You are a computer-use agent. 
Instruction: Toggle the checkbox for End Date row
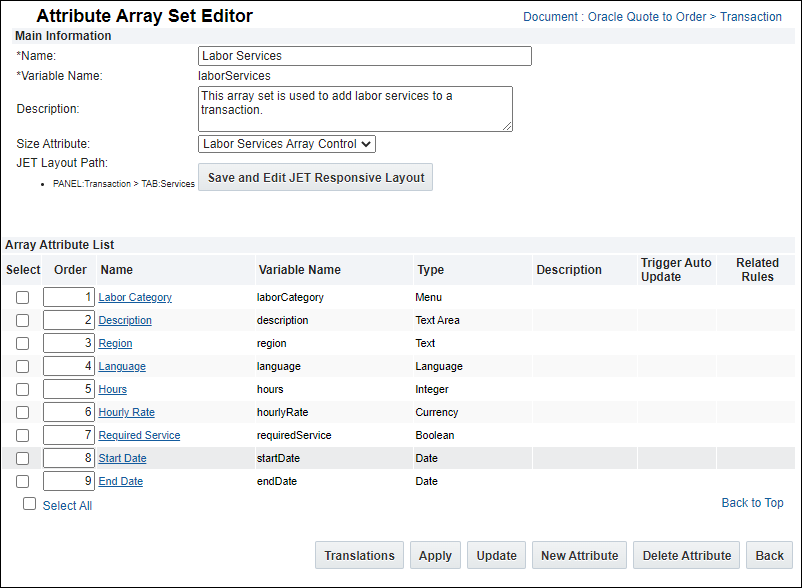coord(22,480)
